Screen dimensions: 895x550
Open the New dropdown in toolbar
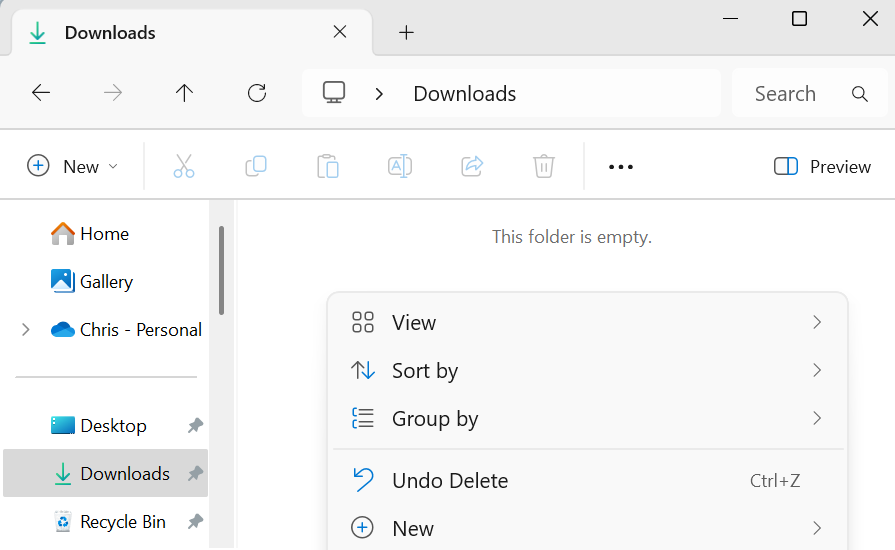point(72,166)
